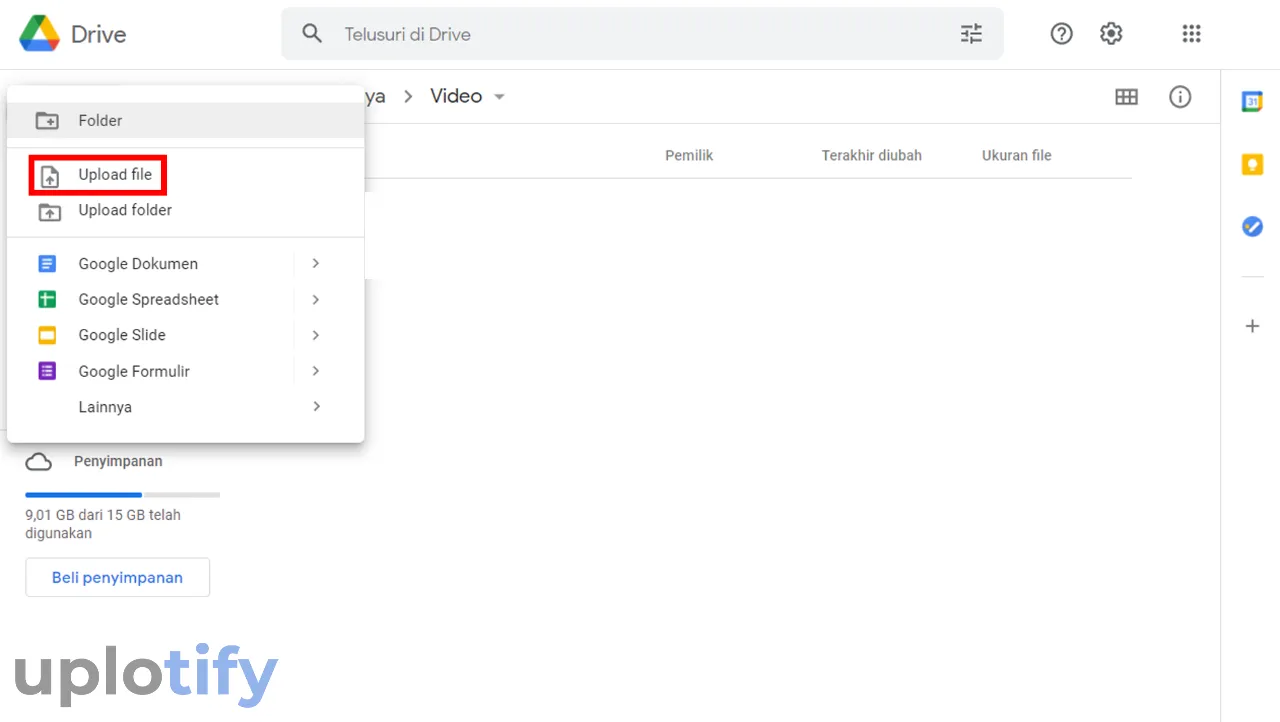Screen dimensions: 1280x722
Task: Click the Video breadcrumb label
Action: coord(456,96)
